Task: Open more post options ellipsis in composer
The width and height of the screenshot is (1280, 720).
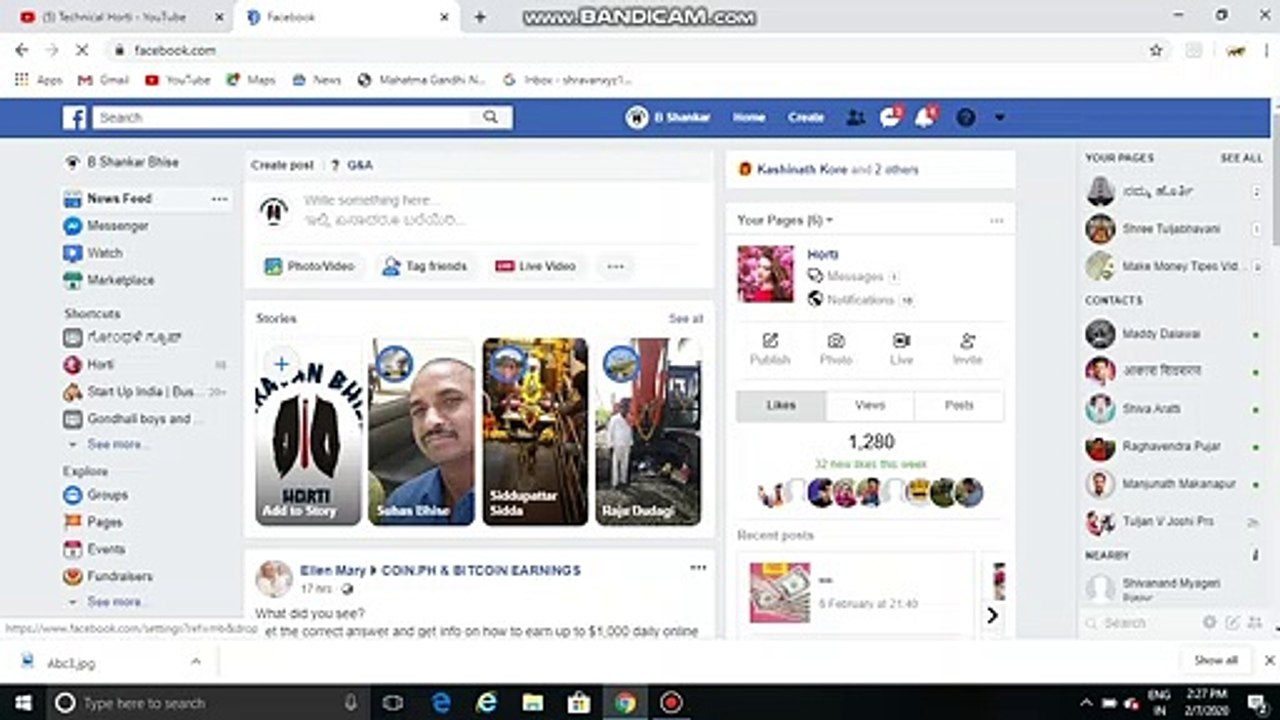Action: click(616, 266)
